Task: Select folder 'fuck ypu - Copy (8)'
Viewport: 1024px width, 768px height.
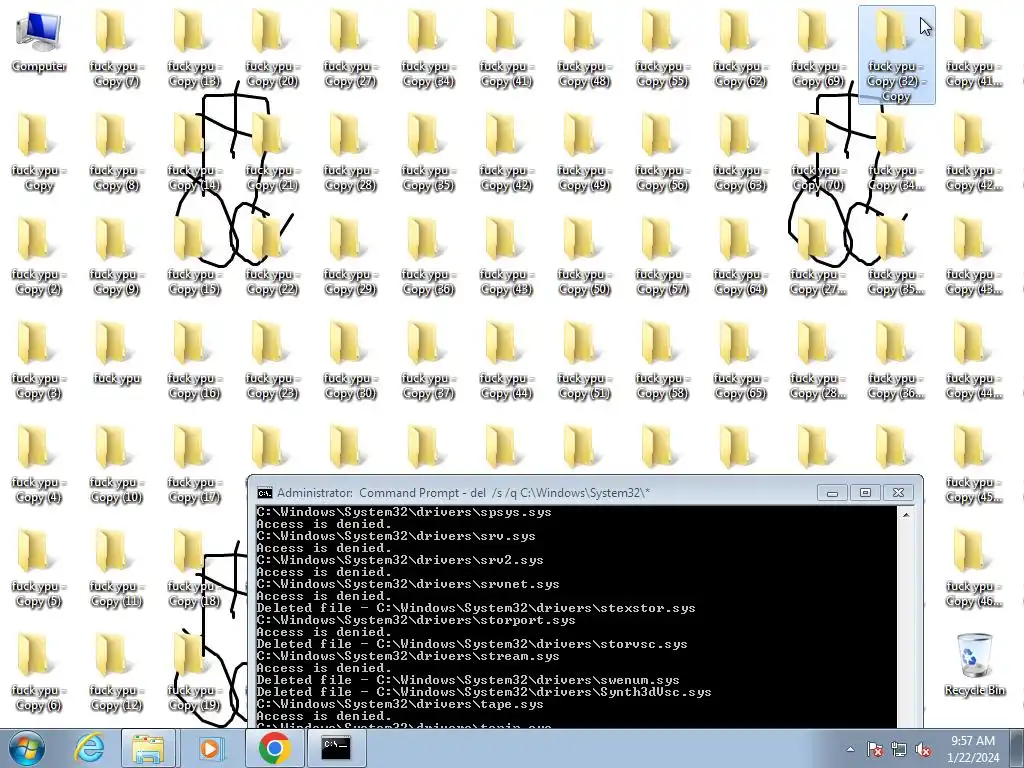Action: click(116, 153)
